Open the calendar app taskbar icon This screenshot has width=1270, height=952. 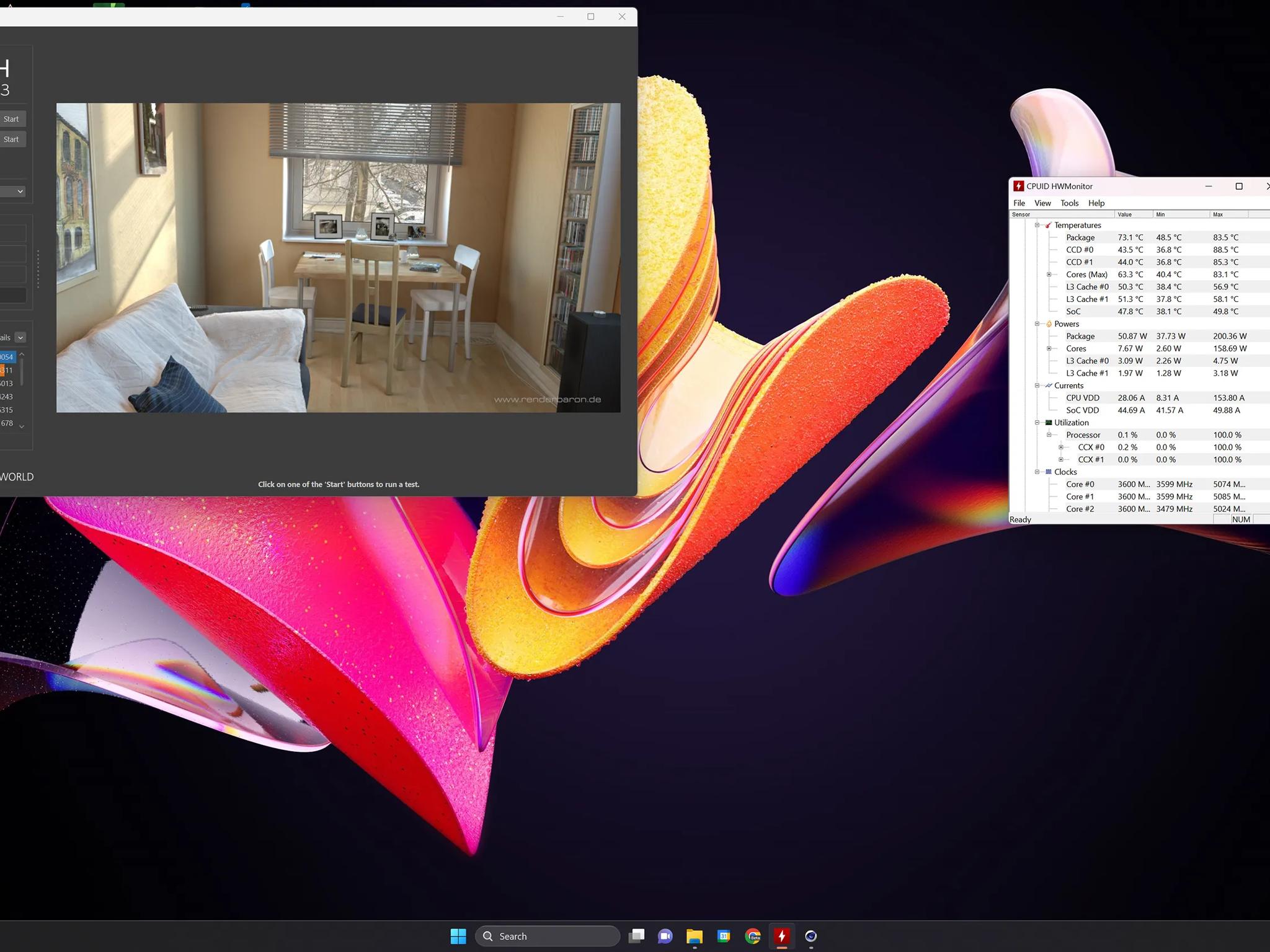(724, 936)
